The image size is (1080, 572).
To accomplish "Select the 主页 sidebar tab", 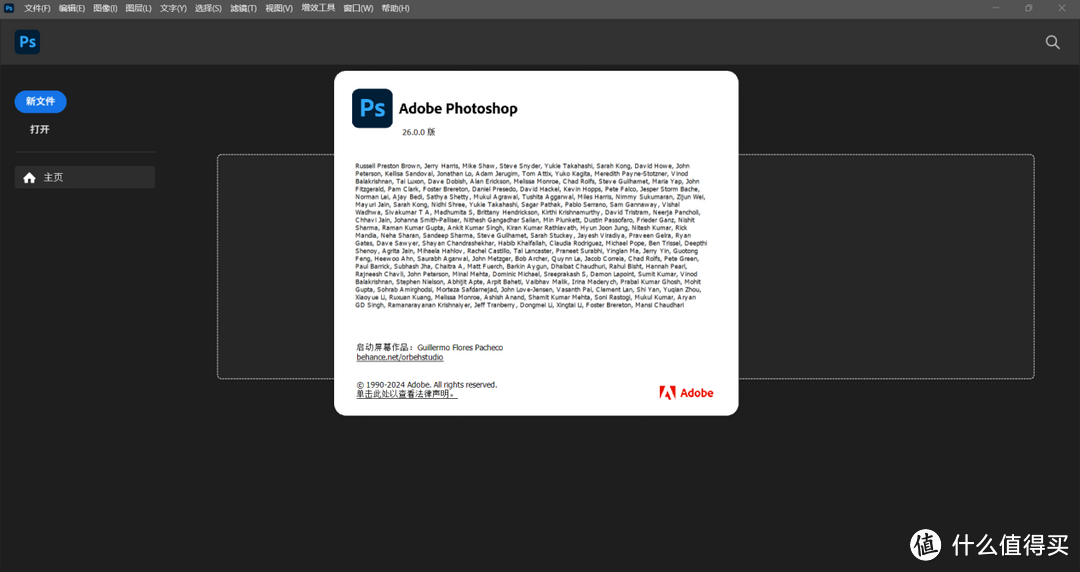I will tap(85, 177).
